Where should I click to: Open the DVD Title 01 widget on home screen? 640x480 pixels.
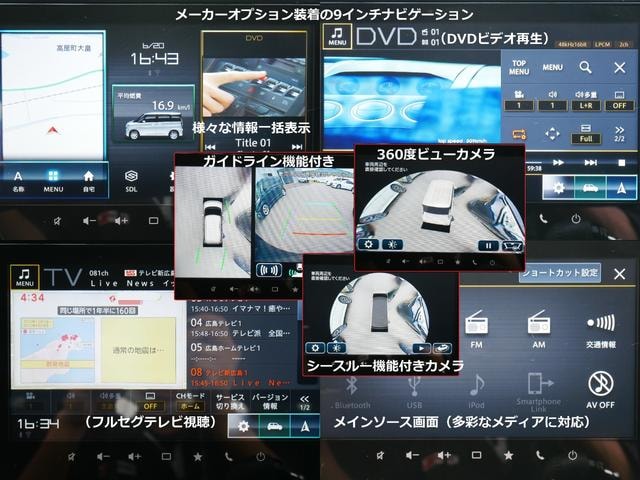coord(254,91)
